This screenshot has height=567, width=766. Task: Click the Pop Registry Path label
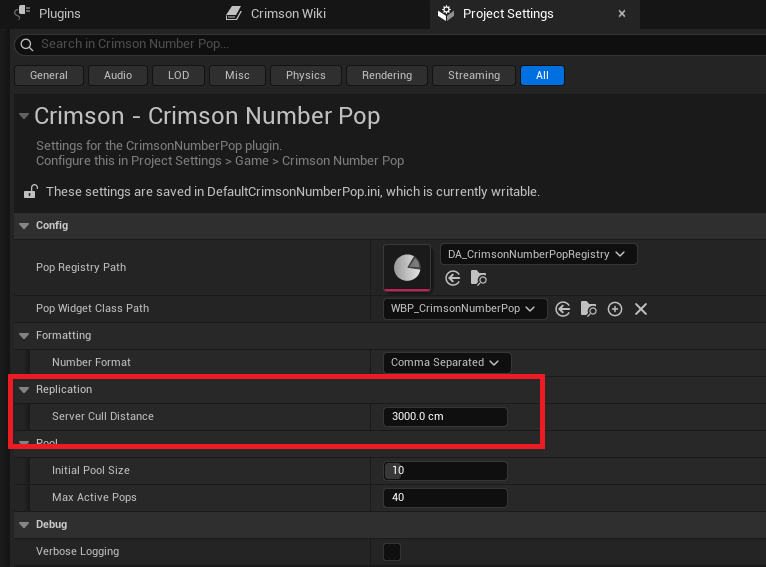point(81,268)
